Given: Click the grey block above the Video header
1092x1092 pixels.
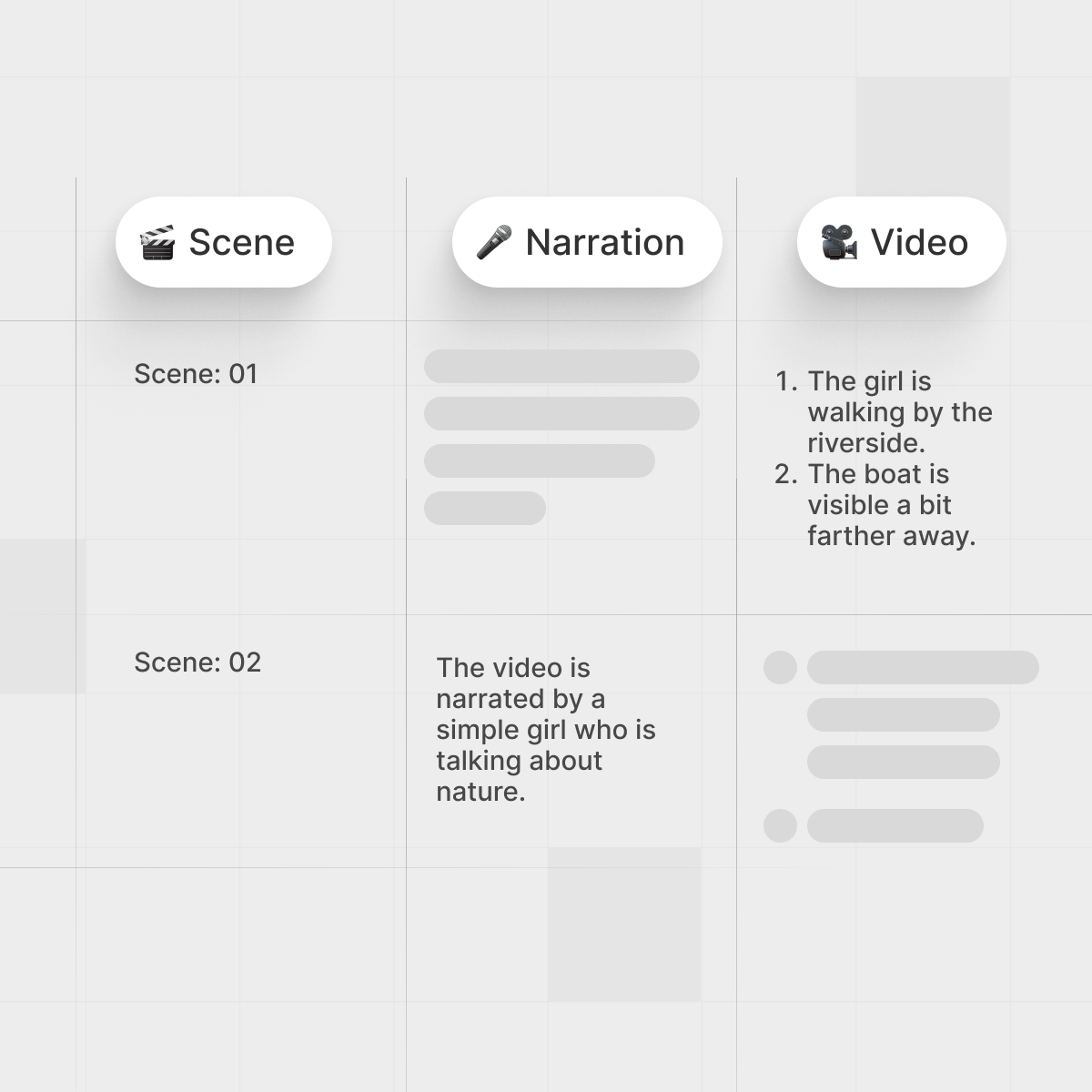Looking at the screenshot, I should tap(933, 136).
